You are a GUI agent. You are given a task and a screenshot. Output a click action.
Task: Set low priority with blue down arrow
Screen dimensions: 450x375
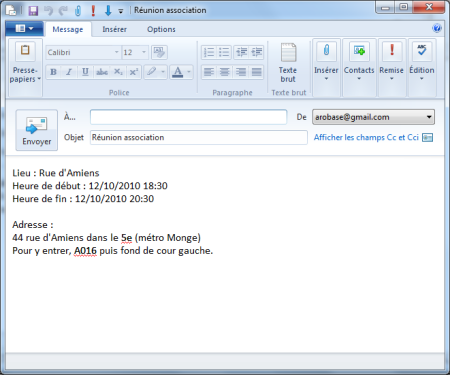click(108, 11)
